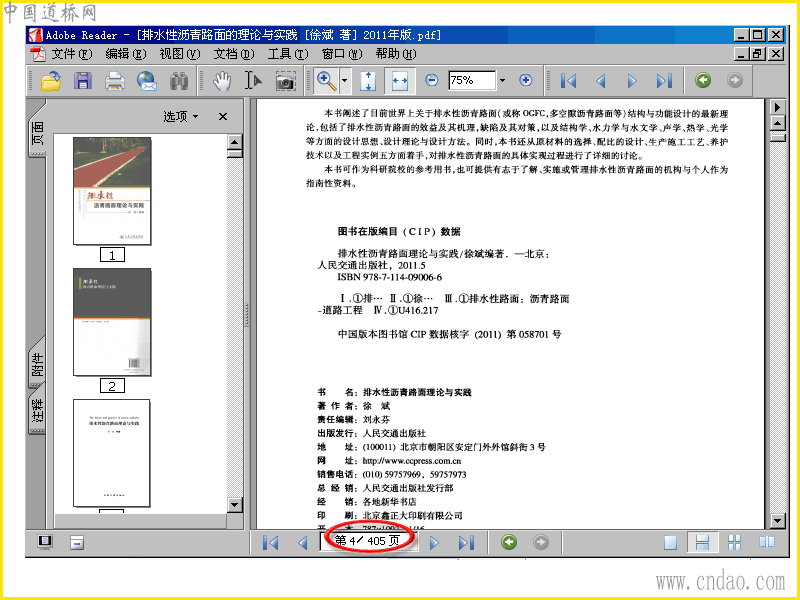Open the 选项 dropdown in pages panel
Screen dimensions: 800x600
181,116
